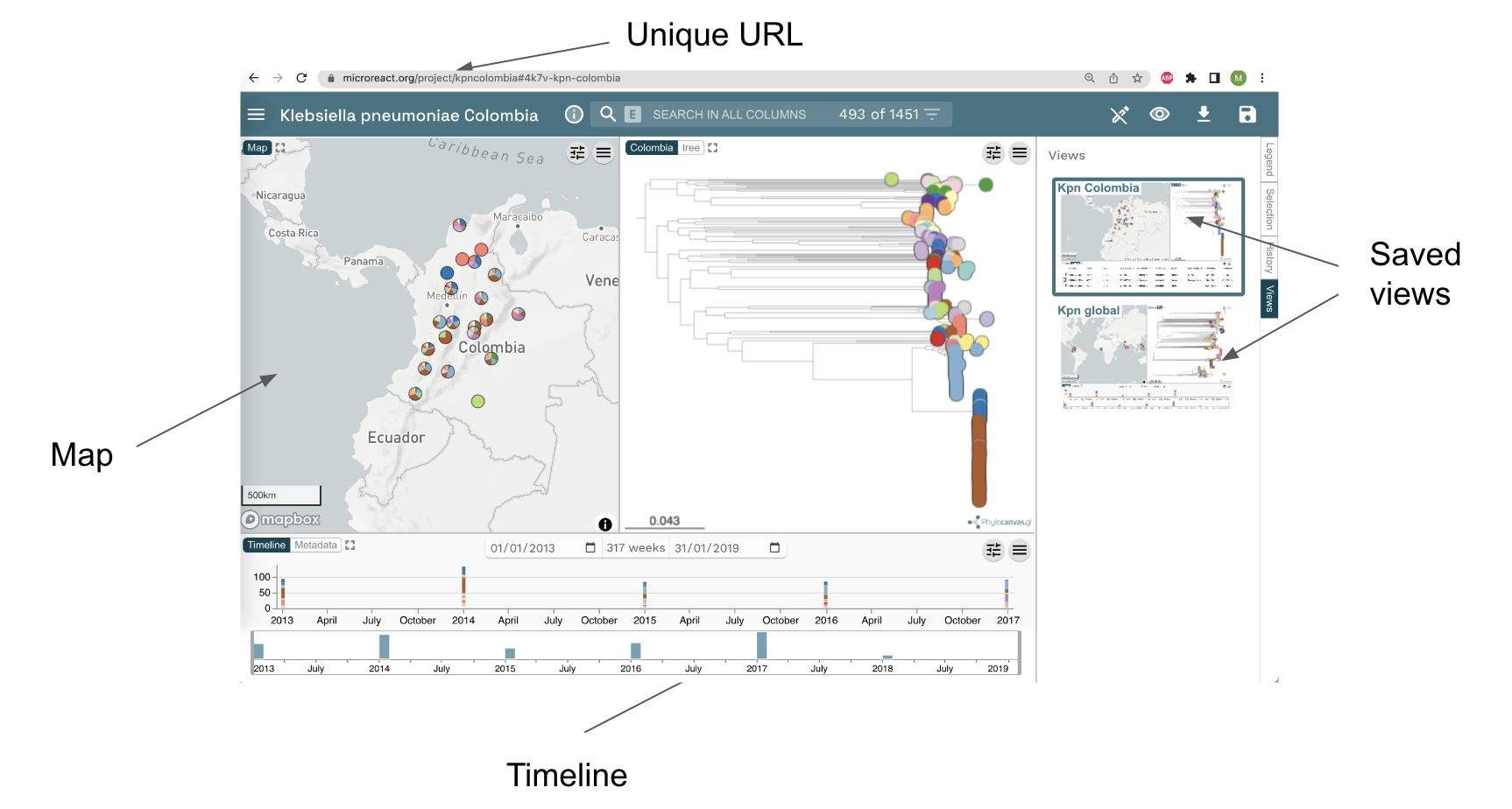This screenshot has width=1512, height=809.
Task: Open view options with the eye icon
Action: (x=1159, y=114)
